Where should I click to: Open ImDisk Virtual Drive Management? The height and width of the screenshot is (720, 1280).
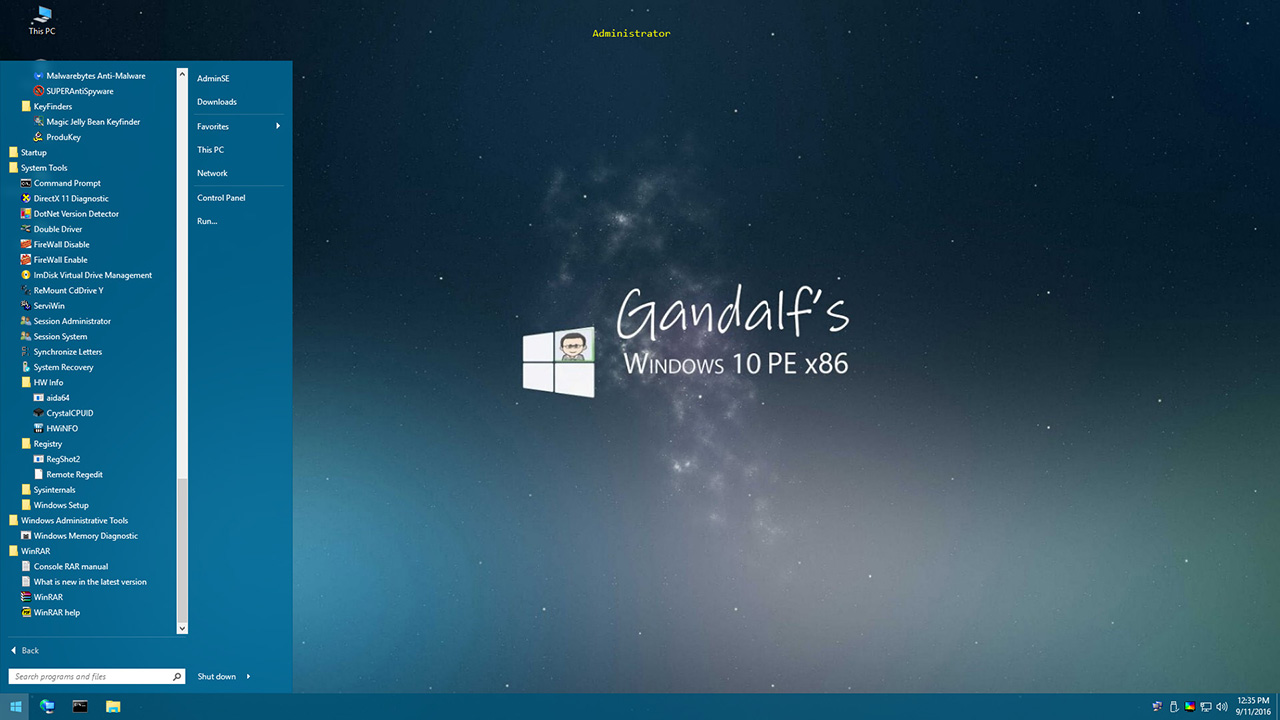[x=86, y=275]
